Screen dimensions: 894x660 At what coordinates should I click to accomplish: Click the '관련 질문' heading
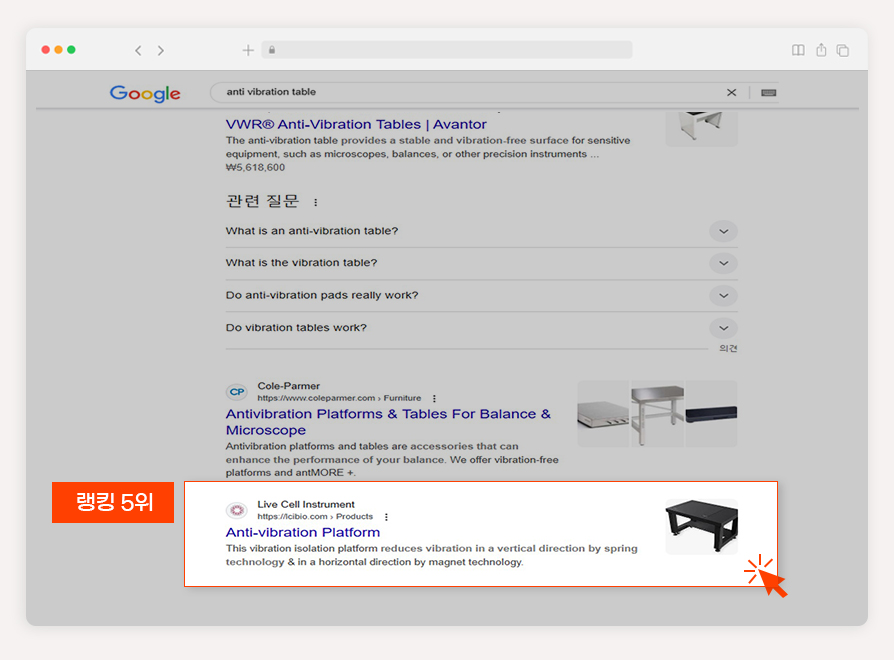[262, 201]
